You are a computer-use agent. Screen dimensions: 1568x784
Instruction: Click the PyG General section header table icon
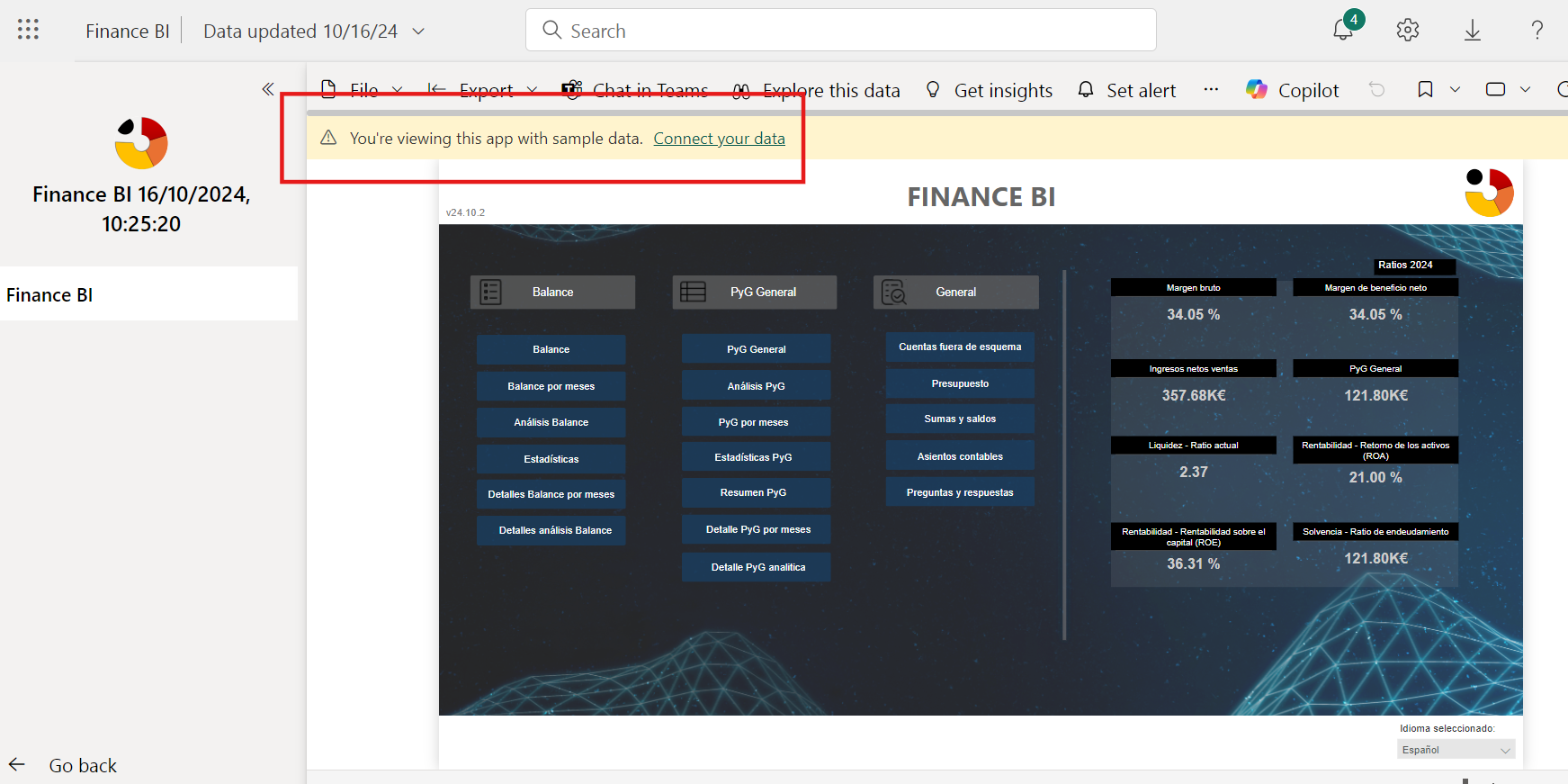[693, 292]
